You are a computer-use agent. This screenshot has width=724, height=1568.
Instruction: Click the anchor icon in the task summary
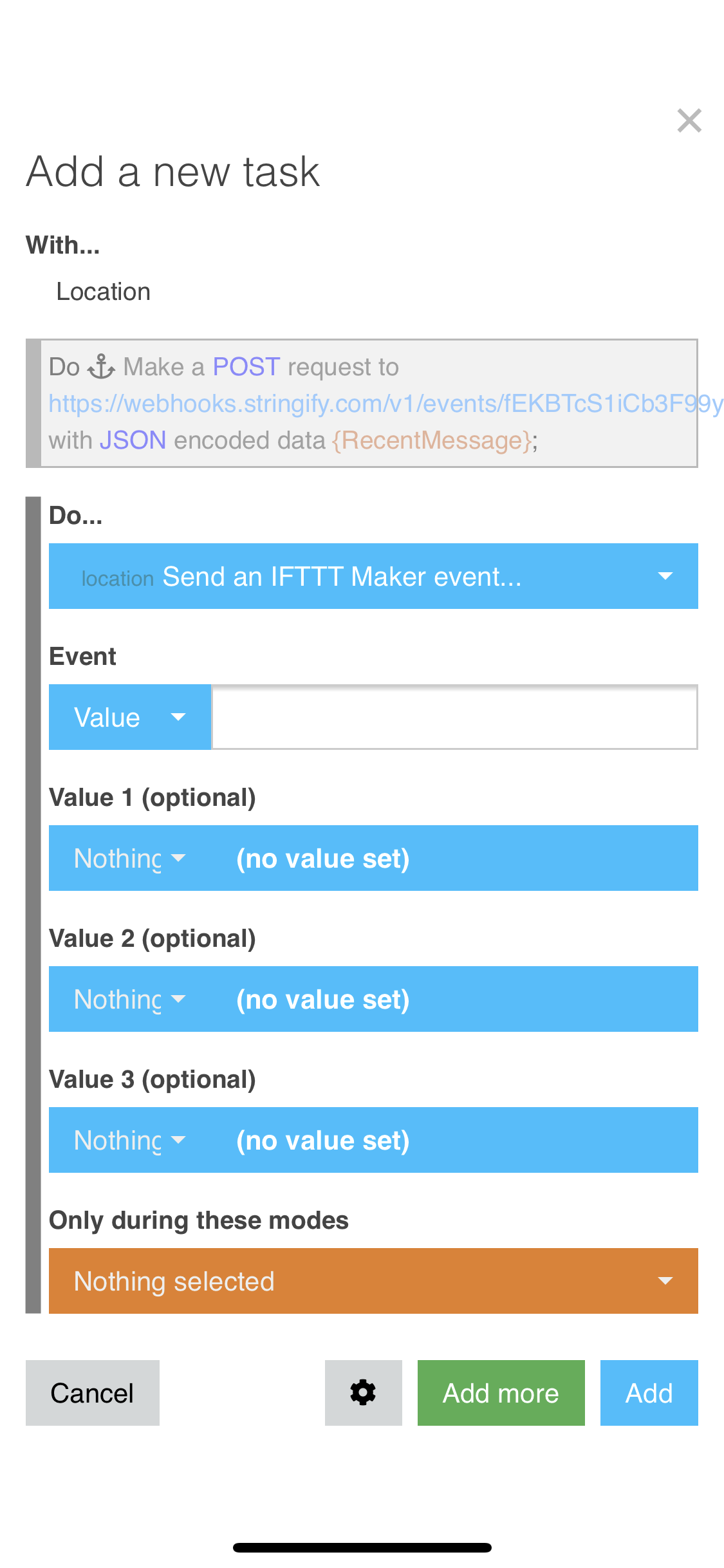[x=102, y=367]
